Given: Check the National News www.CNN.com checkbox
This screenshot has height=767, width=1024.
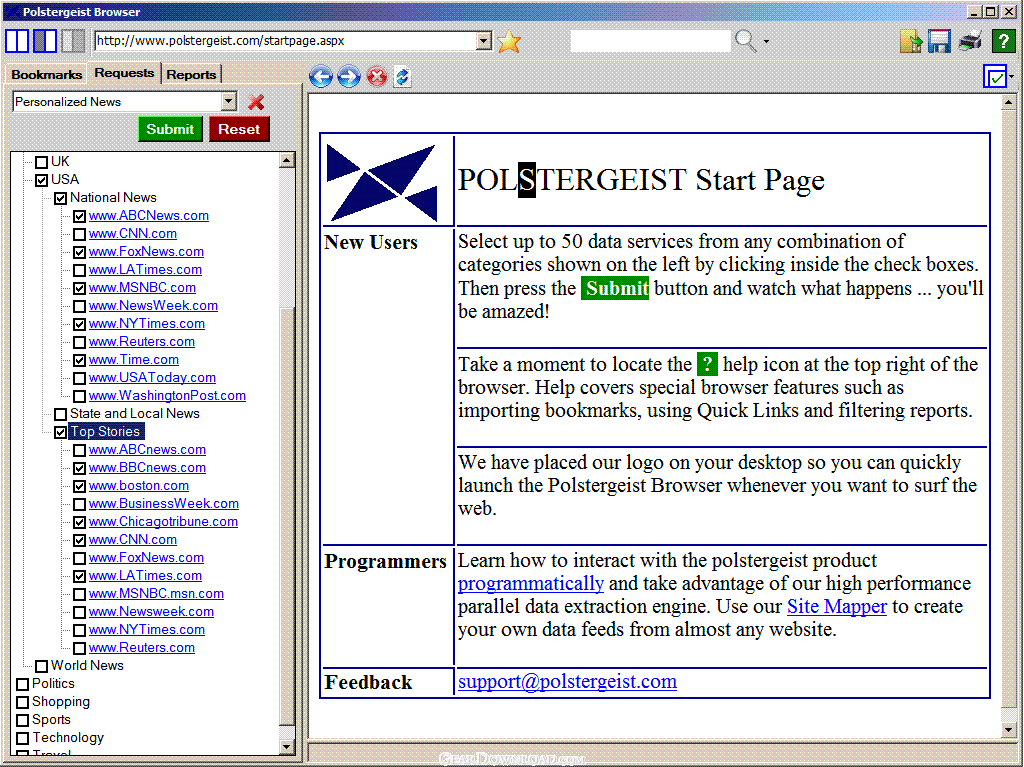Looking at the screenshot, I should (80, 234).
